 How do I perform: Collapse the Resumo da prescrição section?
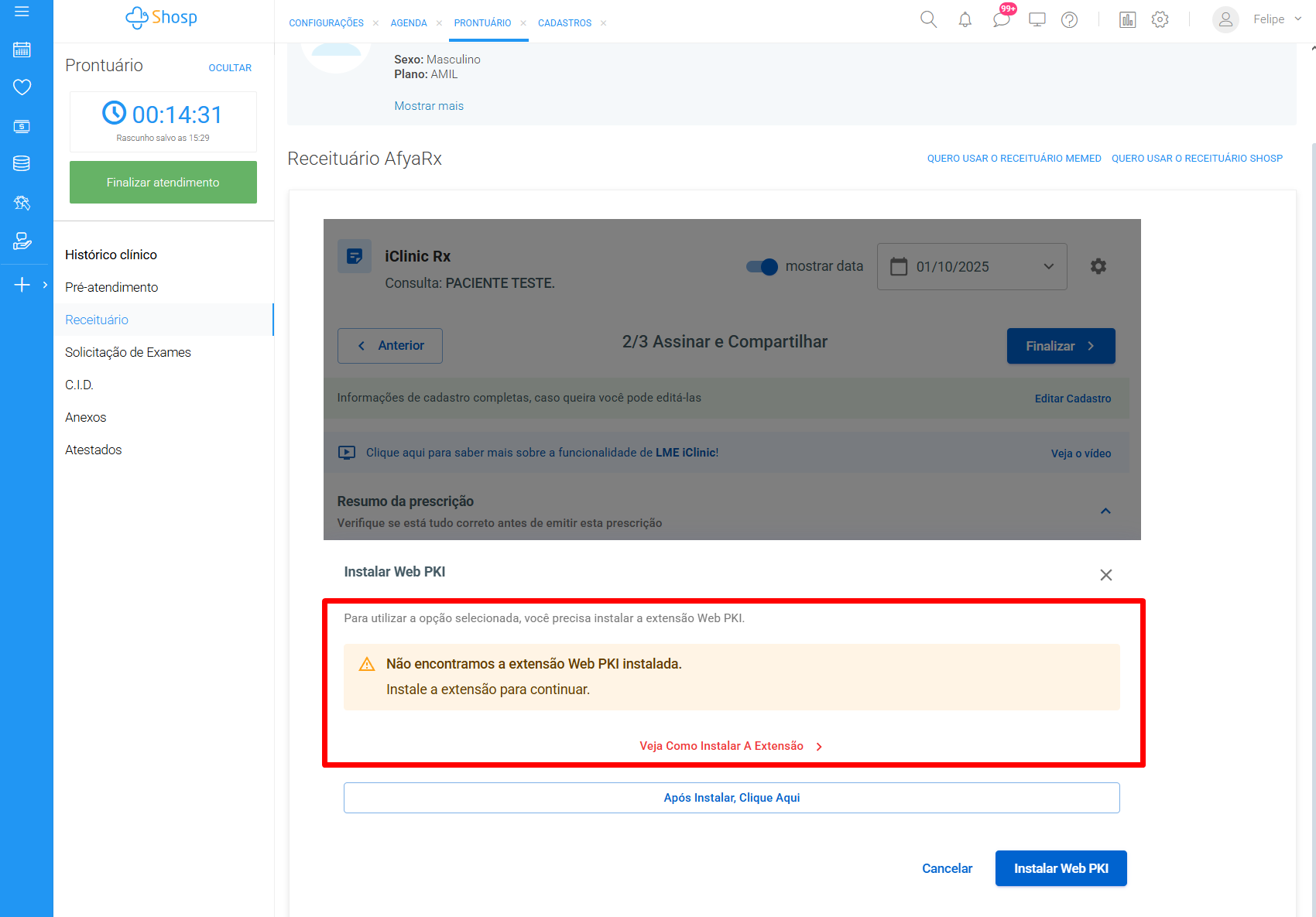(x=1105, y=511)
